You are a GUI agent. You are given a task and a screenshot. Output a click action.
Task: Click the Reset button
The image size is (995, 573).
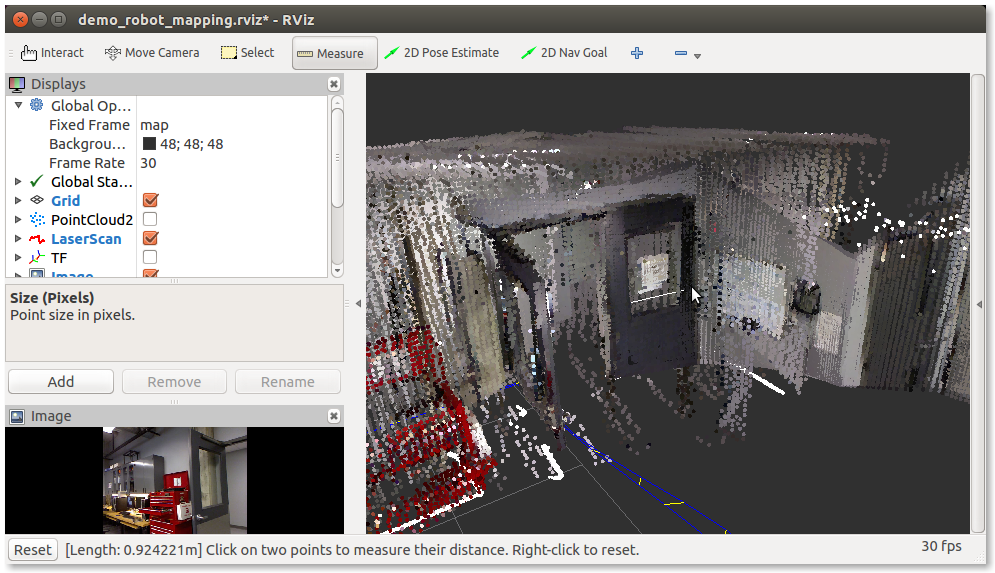tap(32, 549)
